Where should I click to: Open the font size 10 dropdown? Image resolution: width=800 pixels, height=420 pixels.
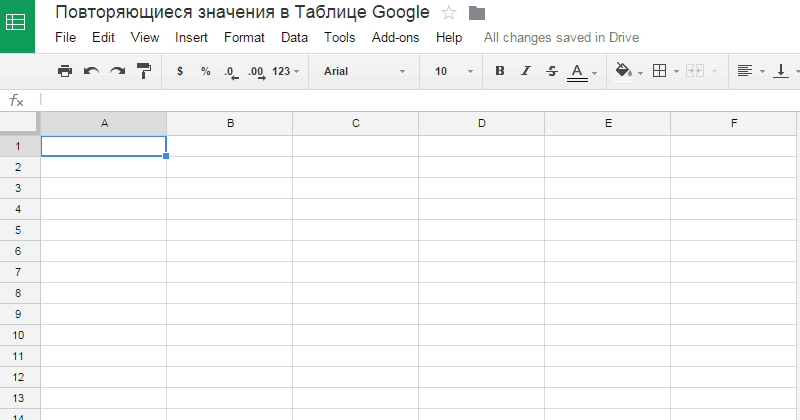[454, 71]
